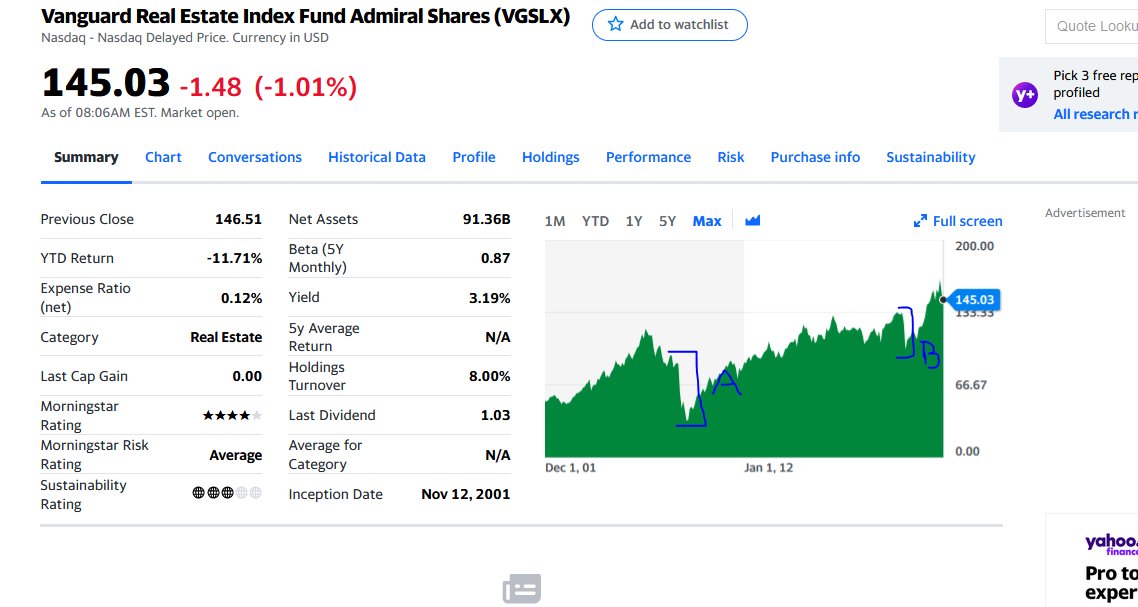
Task: Click the chart type area icon
Action: tap(753, 220)
